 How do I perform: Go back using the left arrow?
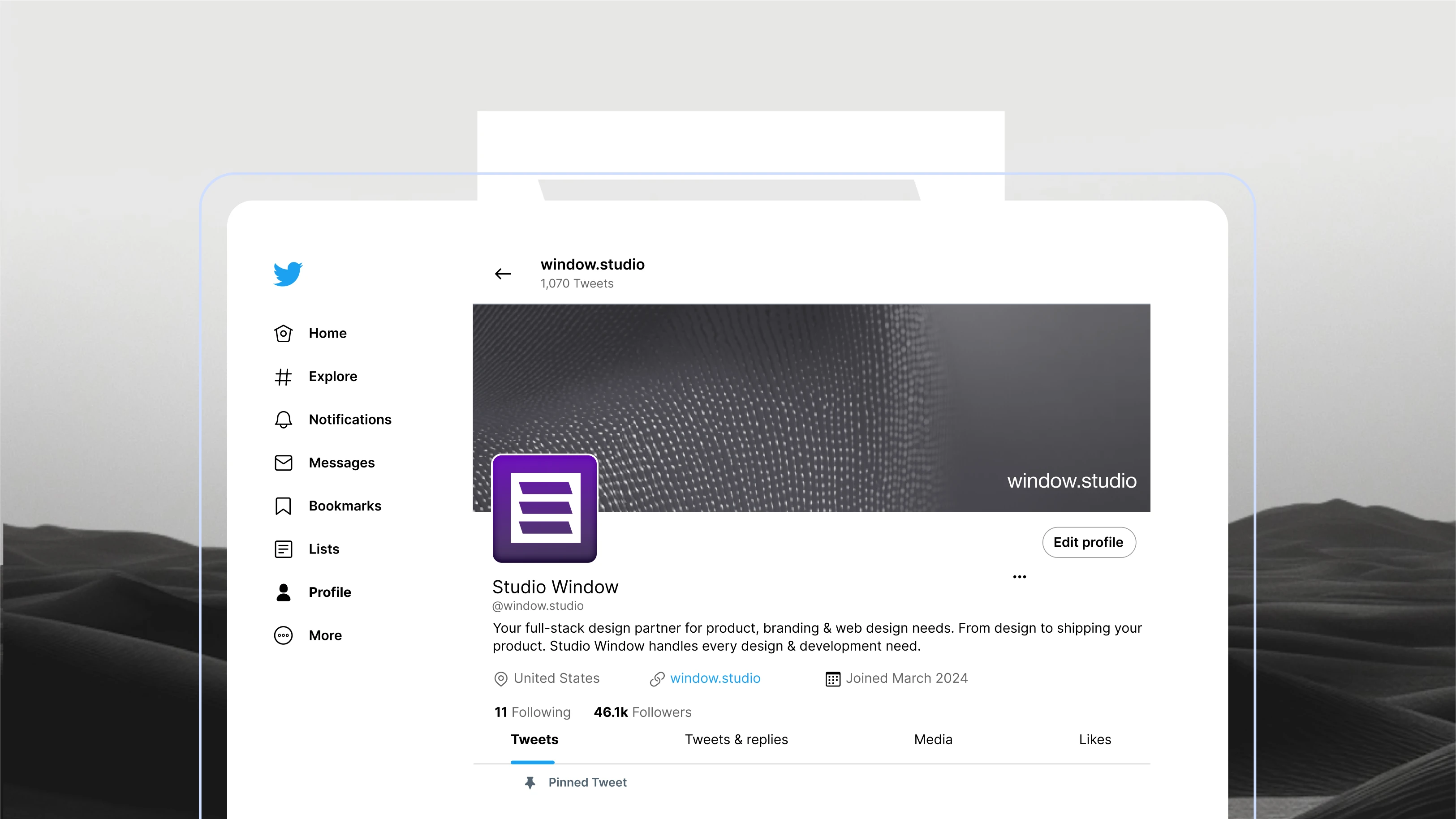tap(503, 274)
